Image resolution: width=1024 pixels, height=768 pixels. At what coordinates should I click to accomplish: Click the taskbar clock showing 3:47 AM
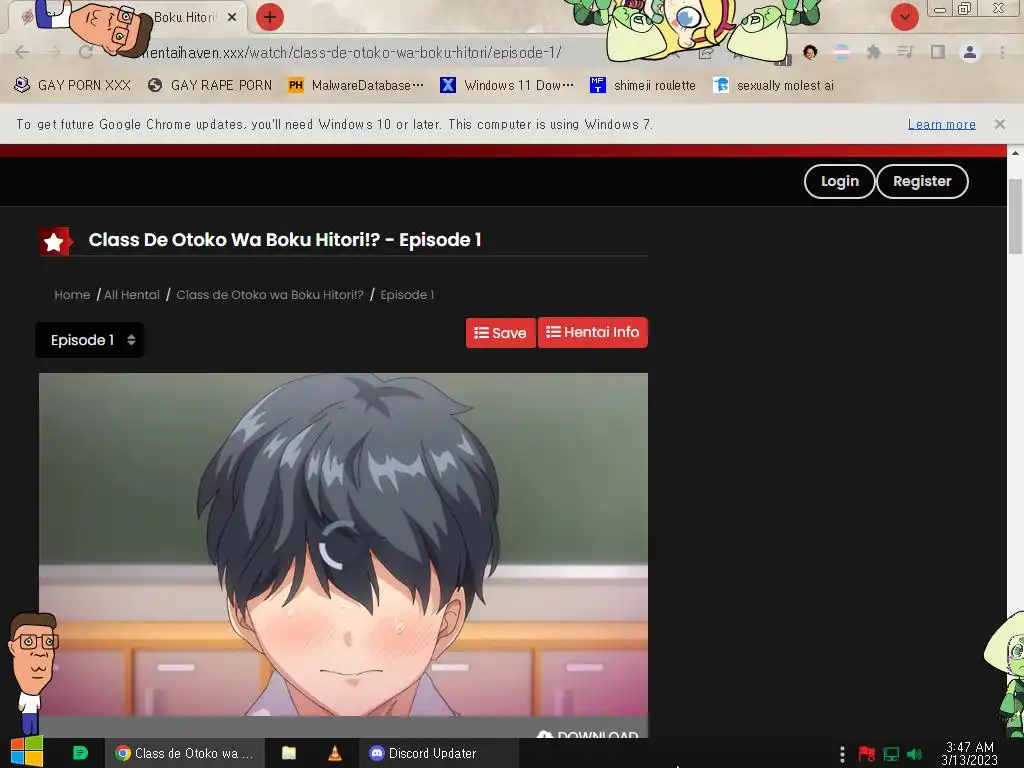tap(969, 753)
